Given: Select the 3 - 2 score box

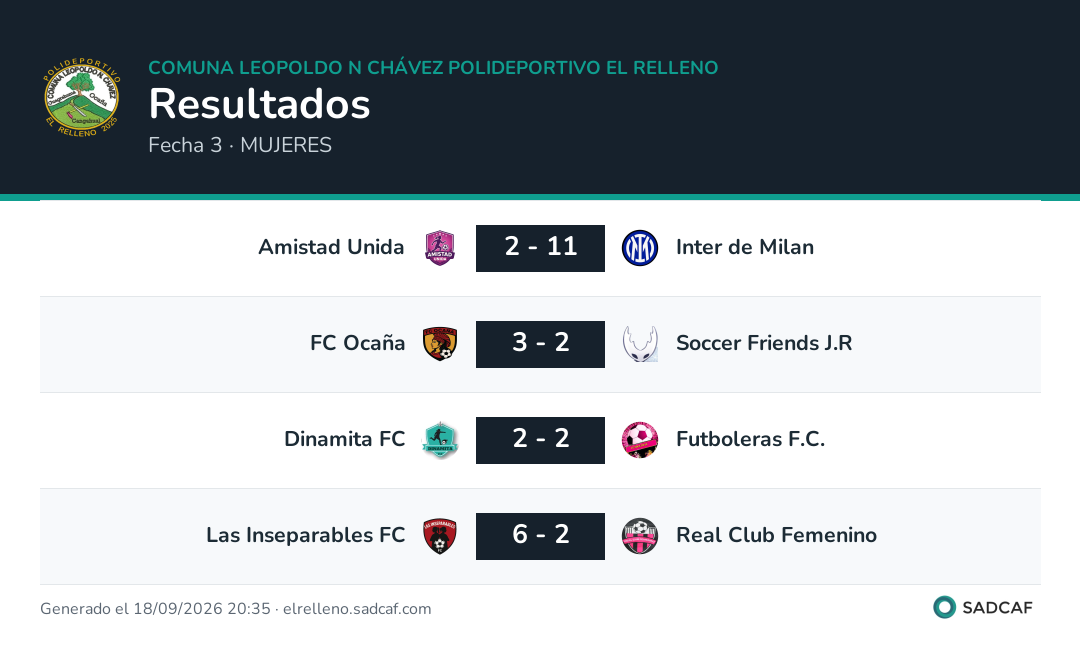Looking at the screenshot, I should [541, 344].
